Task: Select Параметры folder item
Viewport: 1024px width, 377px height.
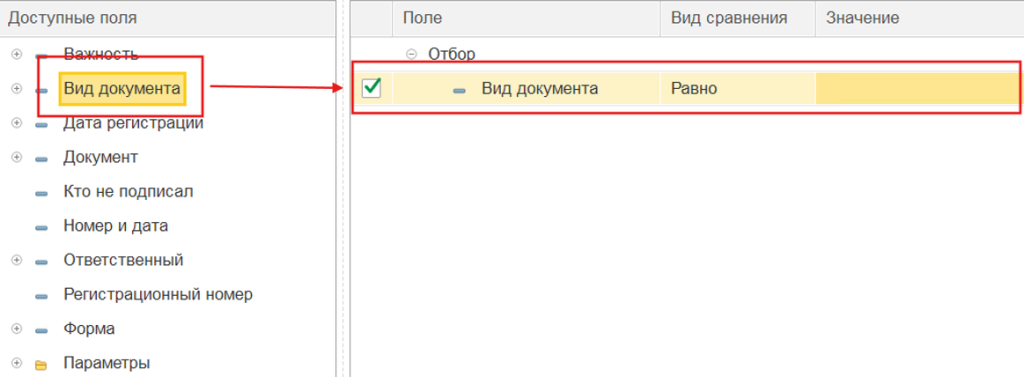Action: tap(106, 363)
